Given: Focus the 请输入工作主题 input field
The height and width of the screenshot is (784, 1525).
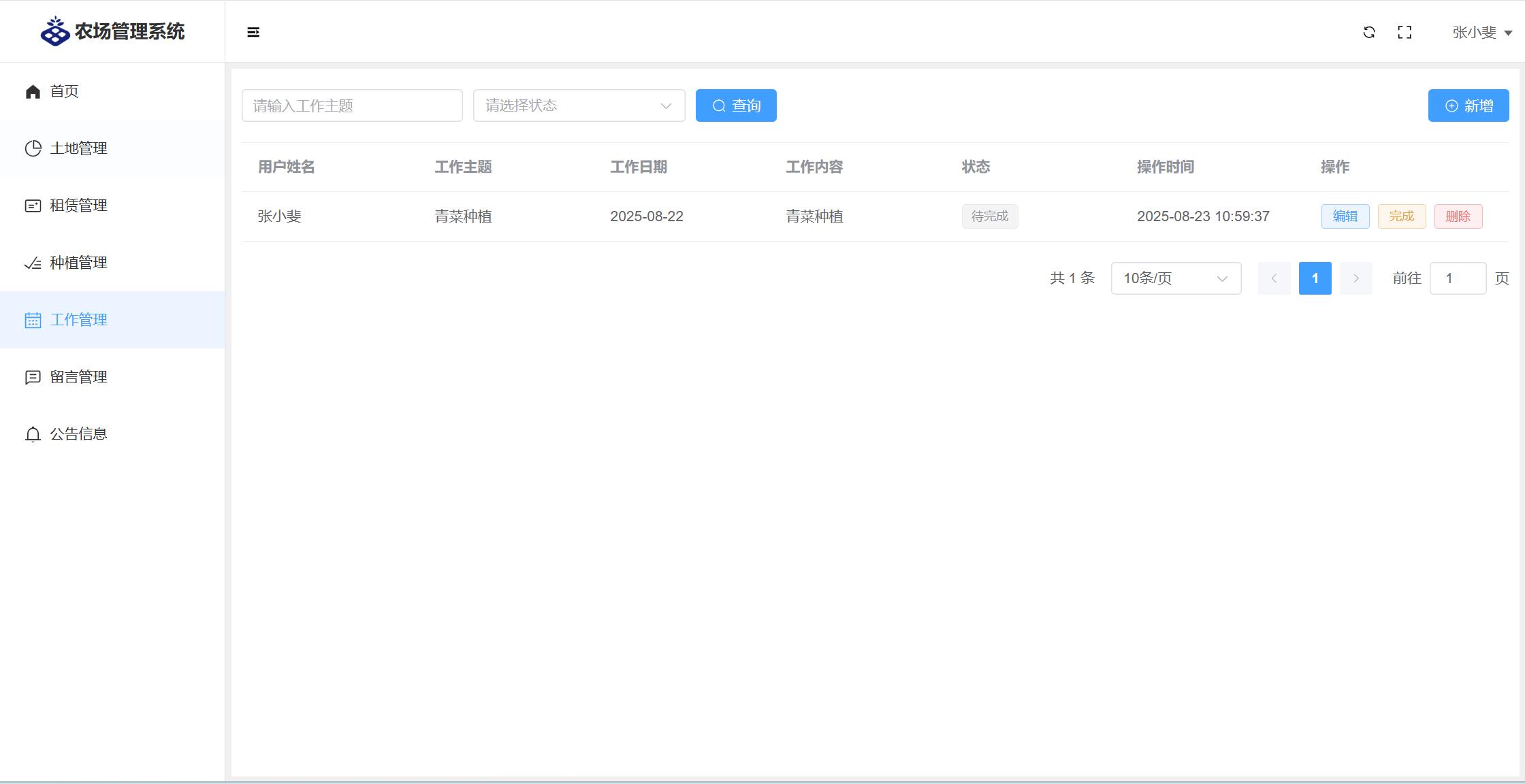Looking at the screenshot, I should coord(352,105).
